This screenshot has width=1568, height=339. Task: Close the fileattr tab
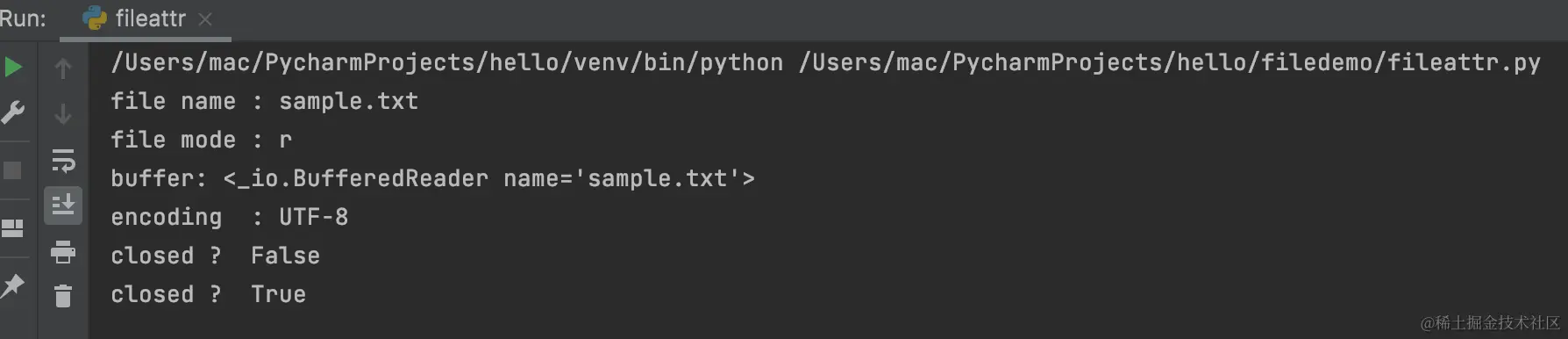pyautogui.click(x=205, y=19)
